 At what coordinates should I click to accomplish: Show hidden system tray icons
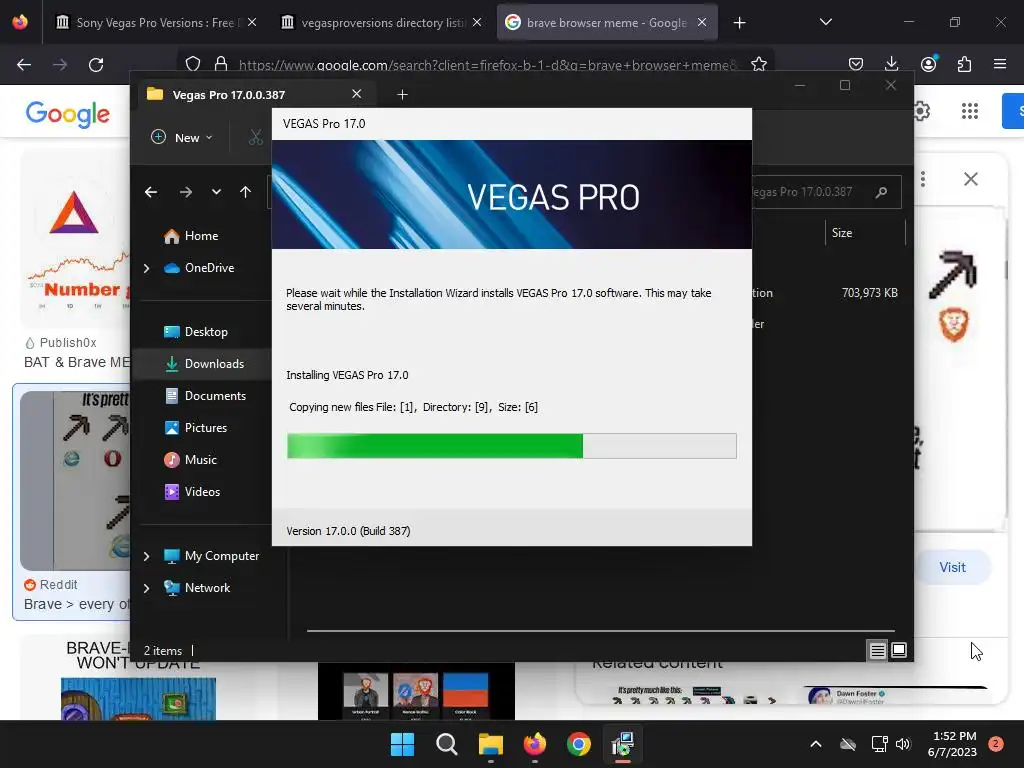click(x=816, y=744)
